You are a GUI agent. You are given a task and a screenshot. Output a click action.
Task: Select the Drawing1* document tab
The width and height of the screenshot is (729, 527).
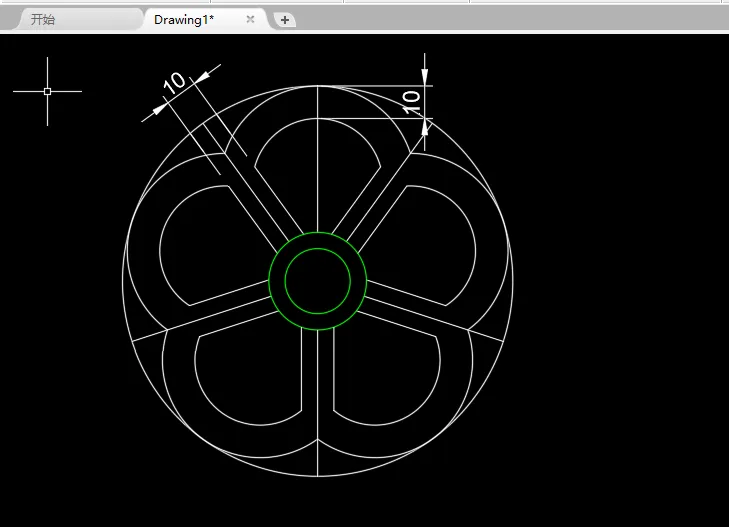tap(184, 20)
